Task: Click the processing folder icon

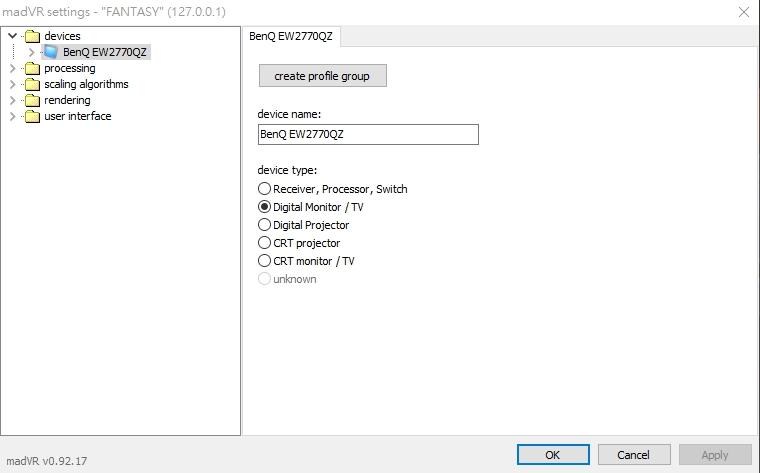Action: pyautogui.click(x=32, y=68)
